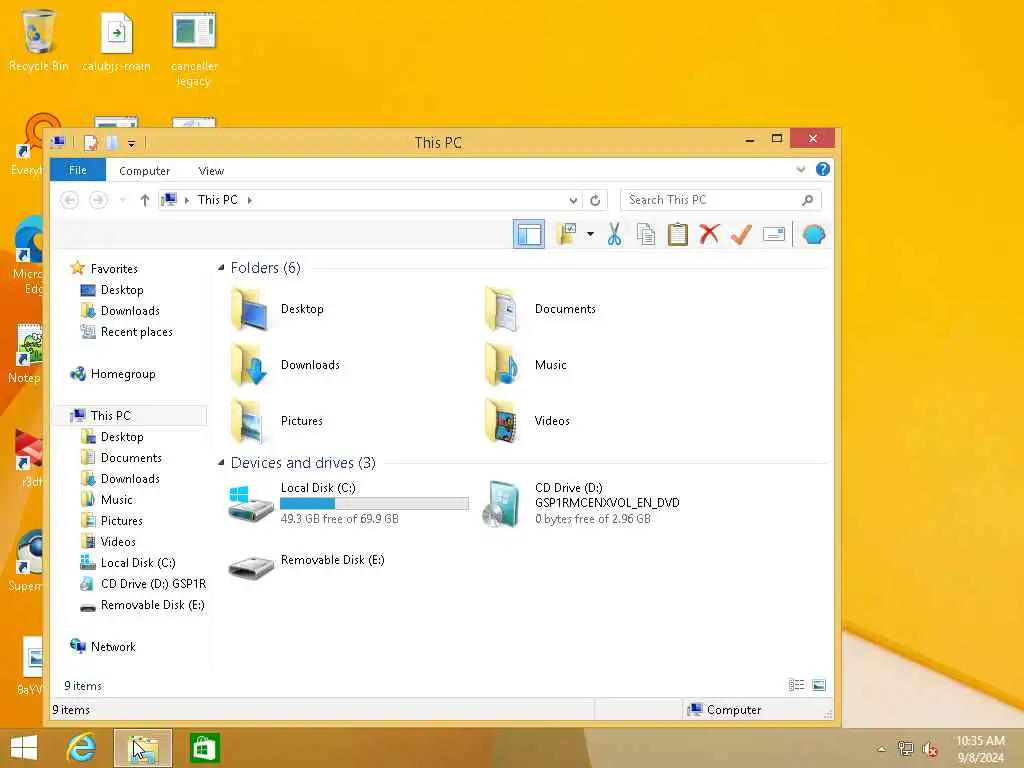
Task: Select Videos under This PC tree
Action: point(108,541)
